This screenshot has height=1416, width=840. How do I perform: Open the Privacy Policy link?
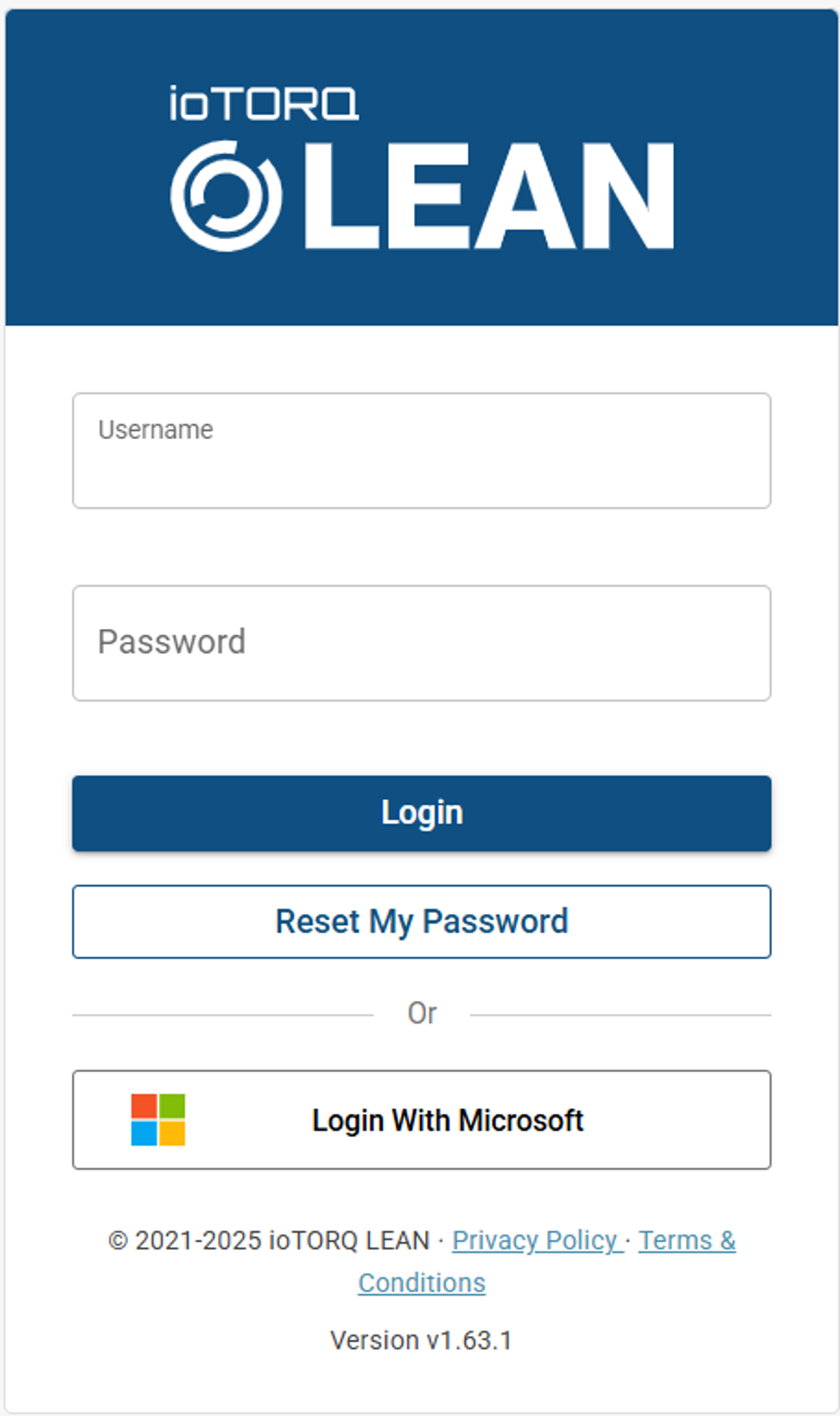tap(535, 1240)
